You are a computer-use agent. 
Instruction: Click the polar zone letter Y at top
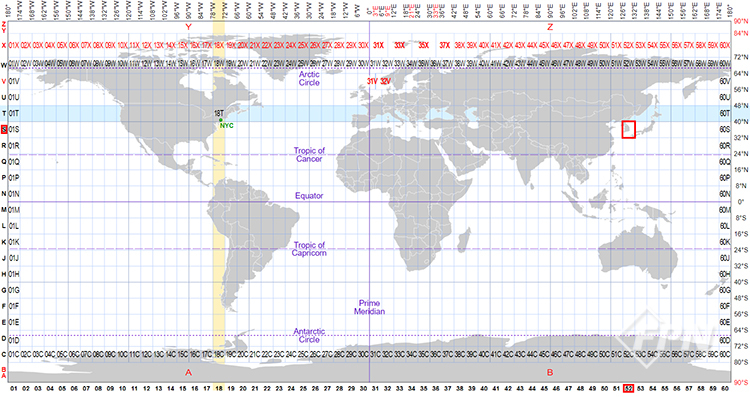point(188,27)
